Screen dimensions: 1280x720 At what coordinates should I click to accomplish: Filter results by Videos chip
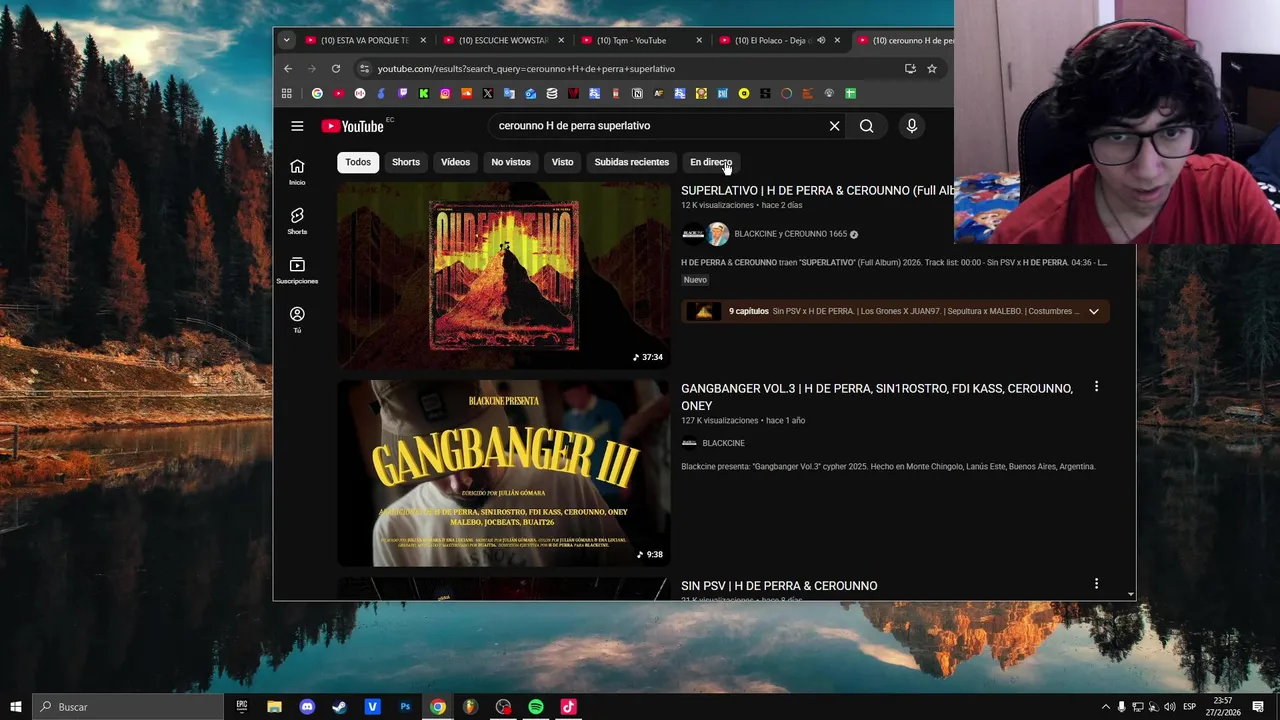pyautogui.click(x=455, y=162)
